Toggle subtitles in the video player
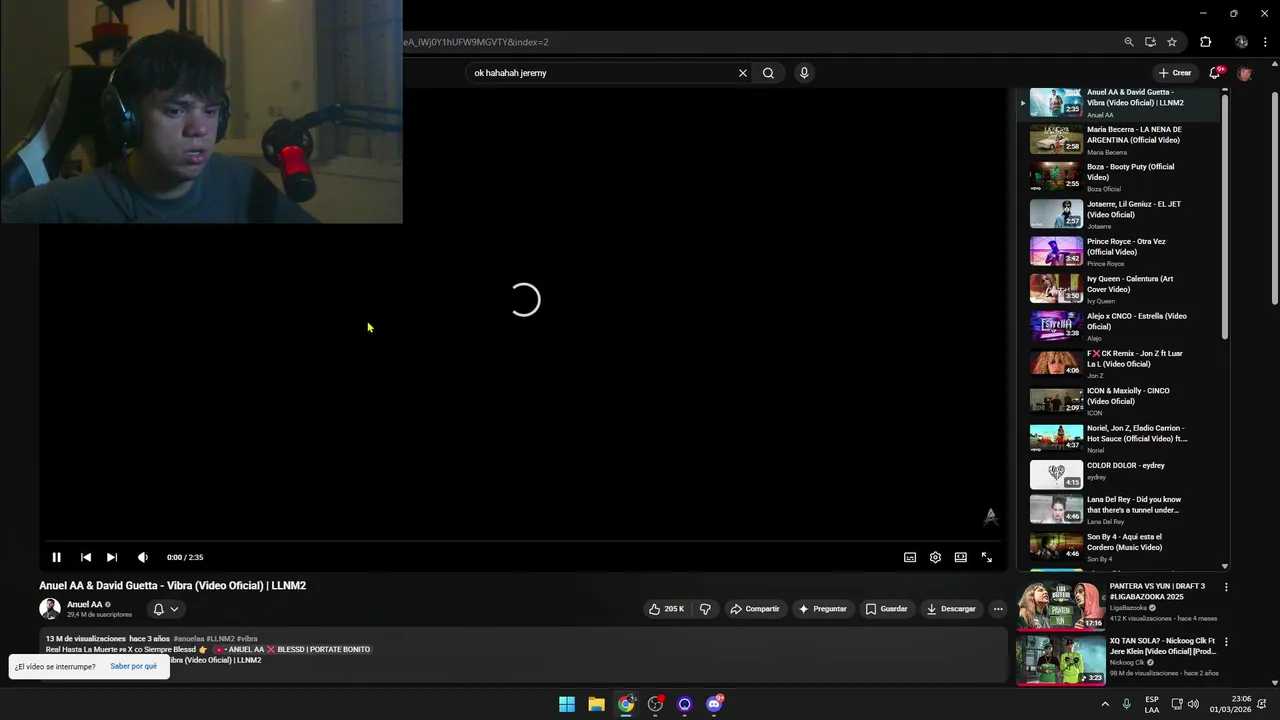The width and height of the screenshot is (1280, 720). 910,557
